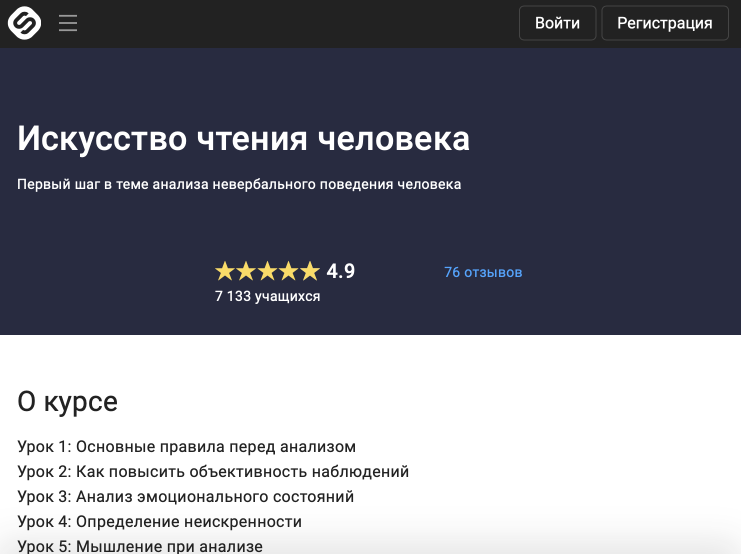Open the Stepik logo home link
Image resolution: width=741 pixels, height=554 pixels.
[x=24, y=23]
